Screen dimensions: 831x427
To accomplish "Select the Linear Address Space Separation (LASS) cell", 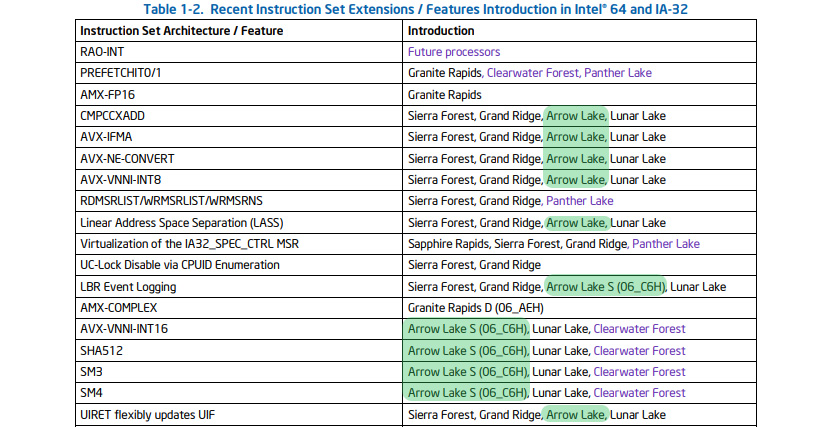I will (x=239, y=223).
